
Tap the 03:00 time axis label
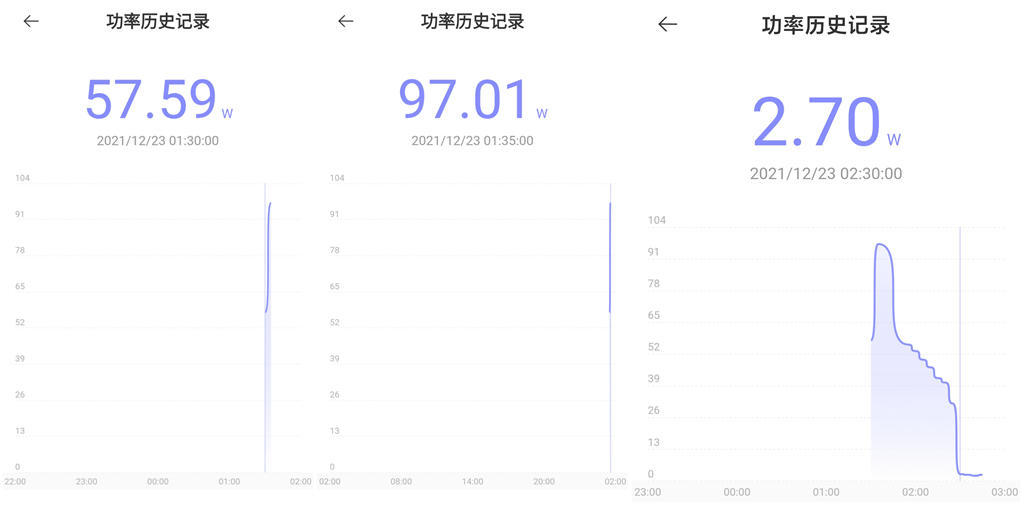click(x=1004, y=492)
